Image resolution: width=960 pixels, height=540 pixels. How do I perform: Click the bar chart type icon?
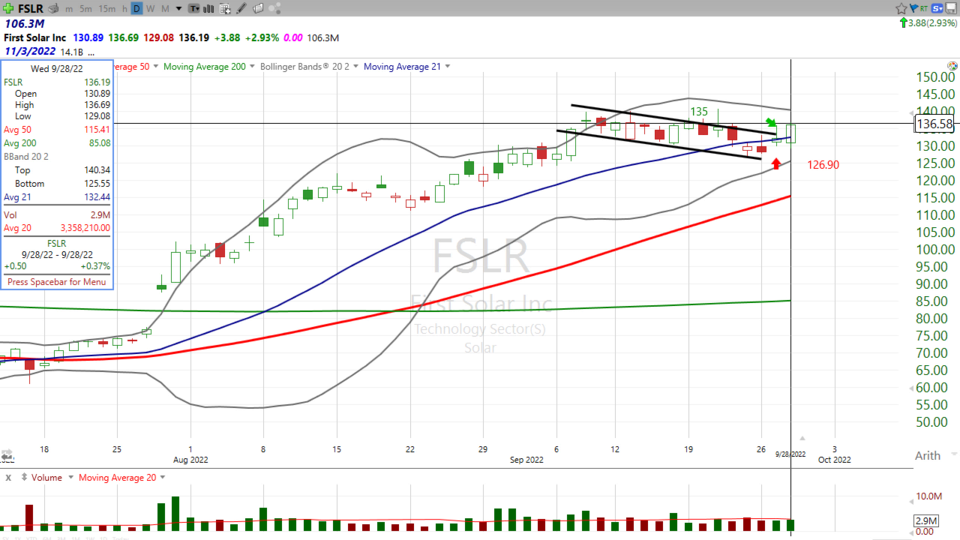pos(209,9)
